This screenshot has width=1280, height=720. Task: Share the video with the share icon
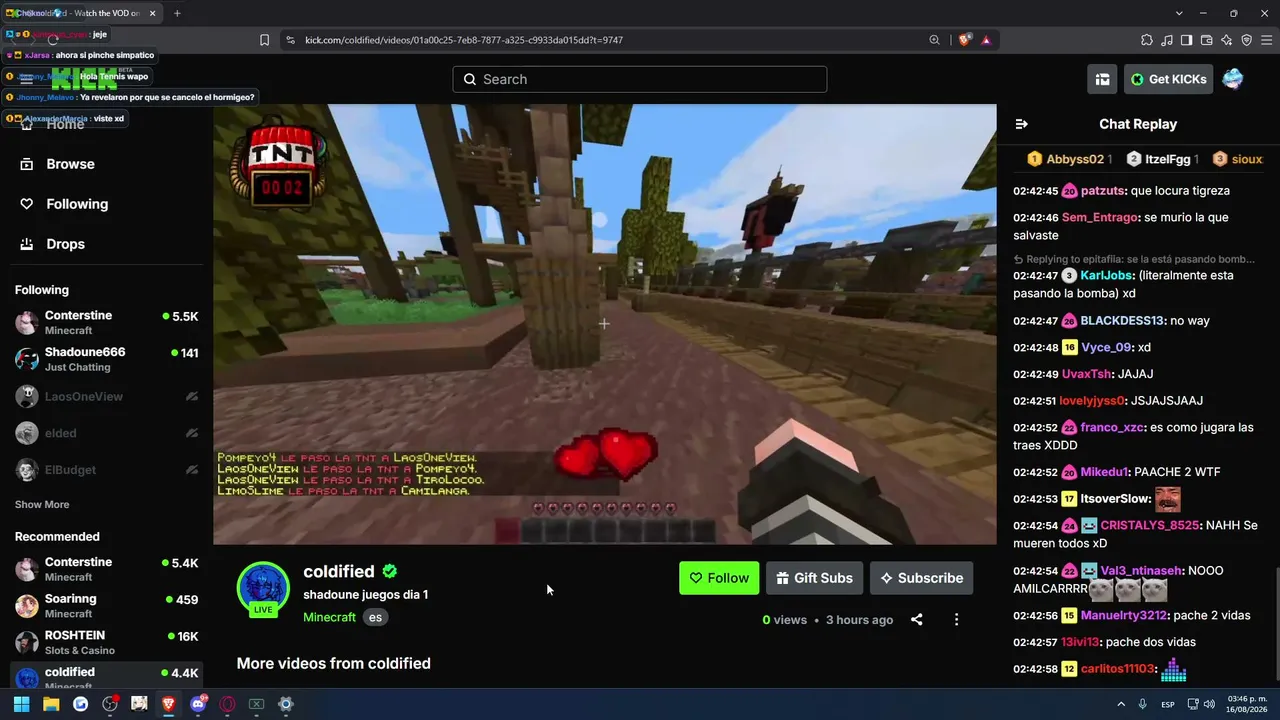tap(916, 620)
